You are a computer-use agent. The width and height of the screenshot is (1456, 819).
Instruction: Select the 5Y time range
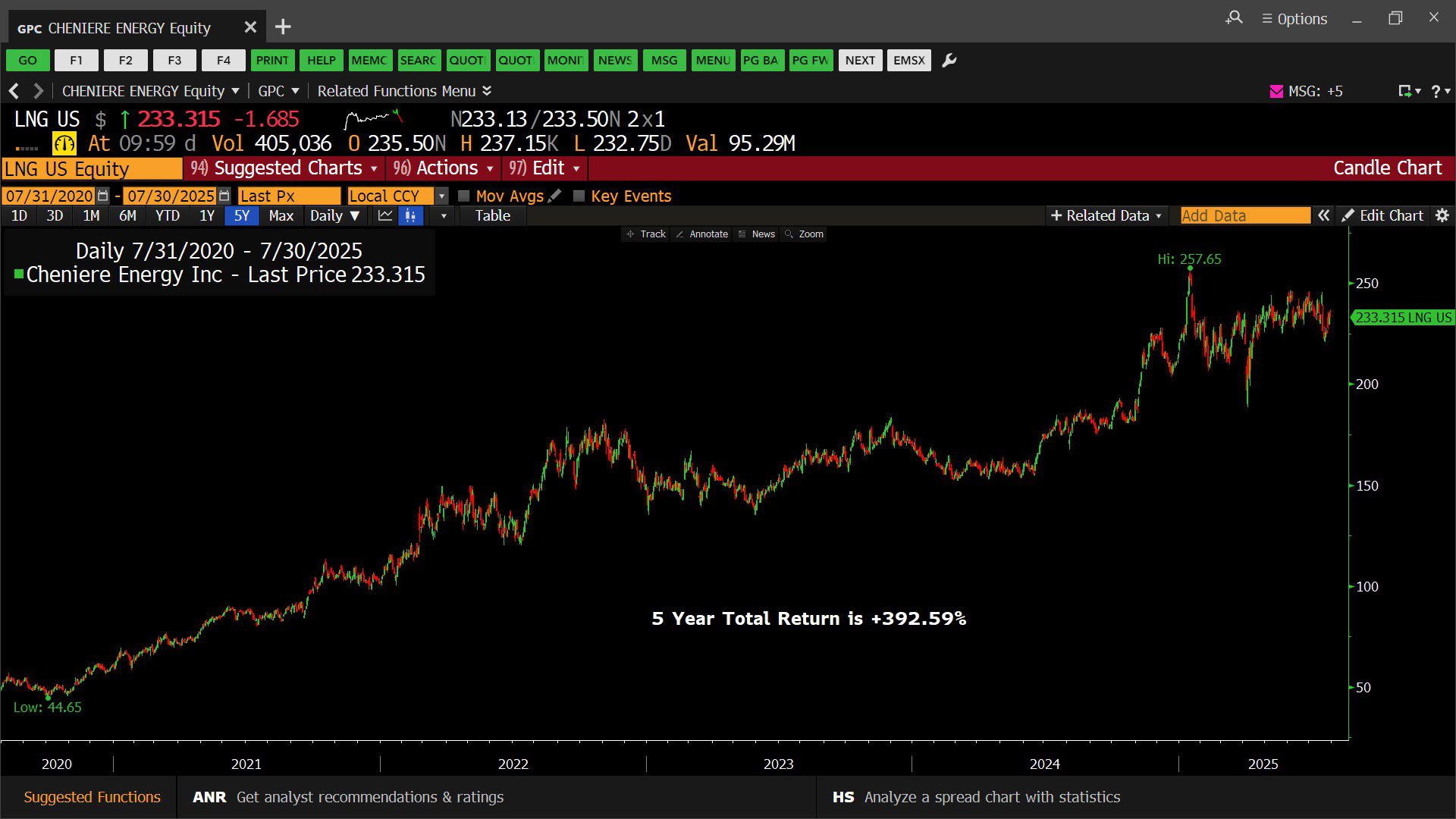click(242, 215)
